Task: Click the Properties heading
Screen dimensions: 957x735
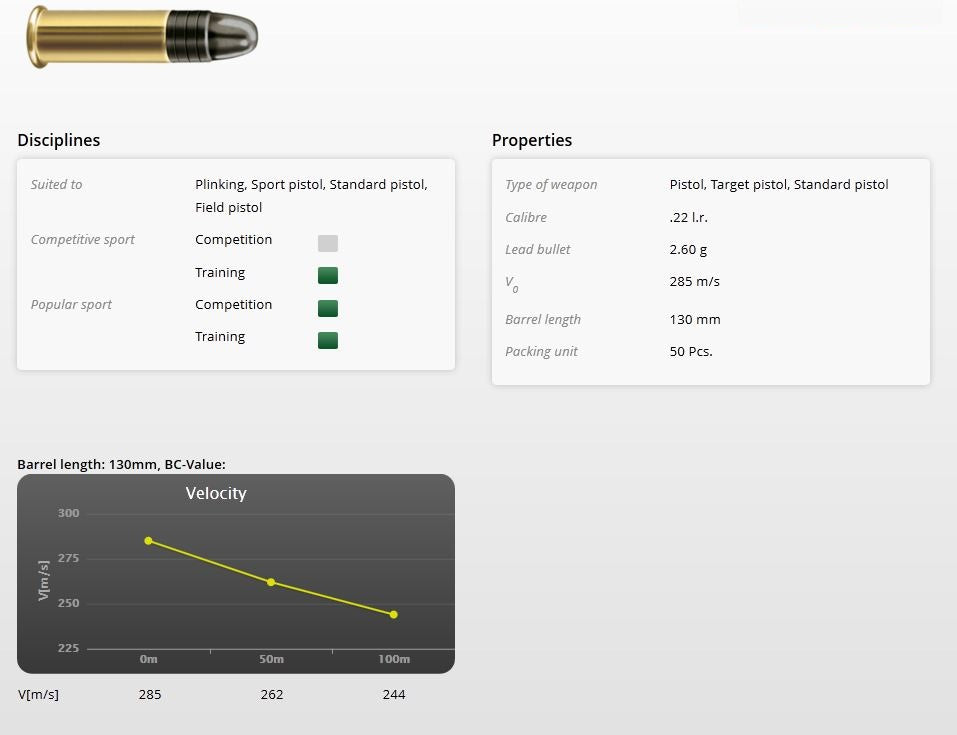Action: pos(532,140)
